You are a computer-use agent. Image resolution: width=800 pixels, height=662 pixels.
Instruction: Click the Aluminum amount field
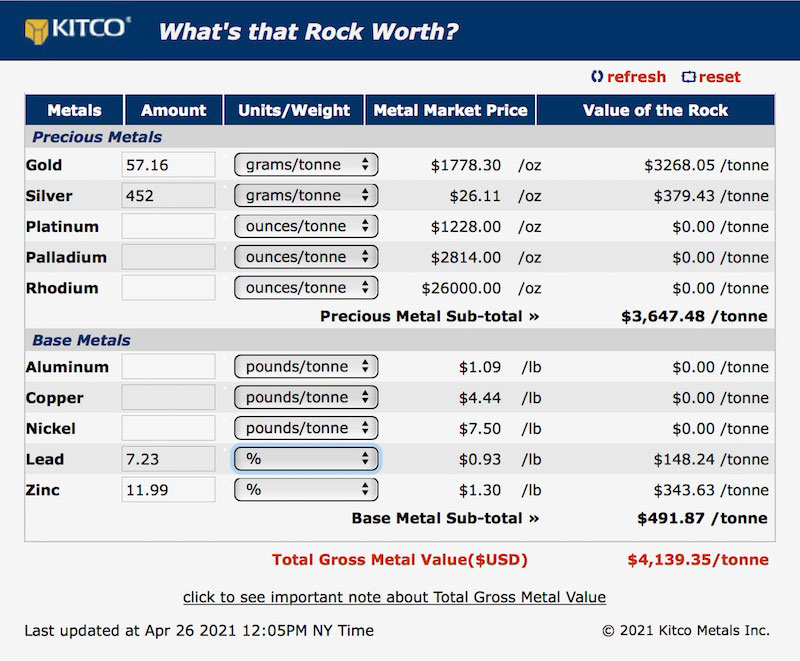tap(168, 367)
